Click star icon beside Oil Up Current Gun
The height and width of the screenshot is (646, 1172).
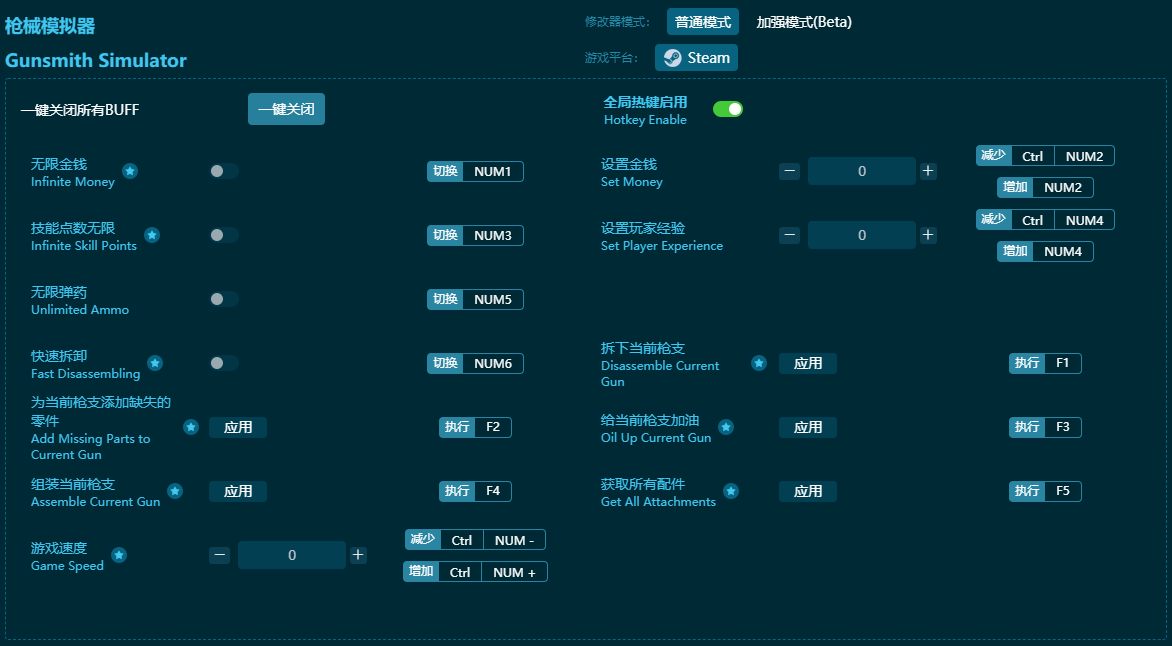(x=726, y=427)
